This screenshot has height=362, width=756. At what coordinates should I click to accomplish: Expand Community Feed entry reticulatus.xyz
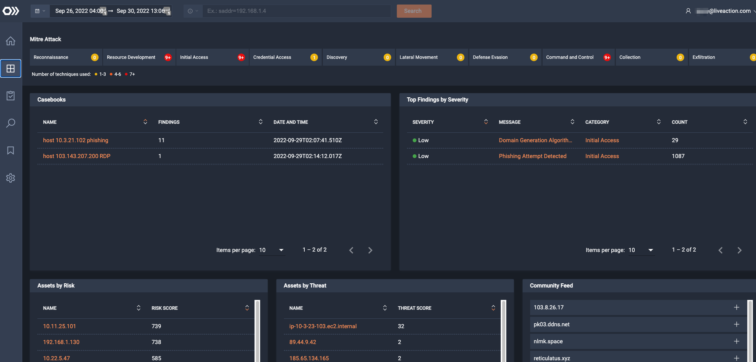(736, 358)
